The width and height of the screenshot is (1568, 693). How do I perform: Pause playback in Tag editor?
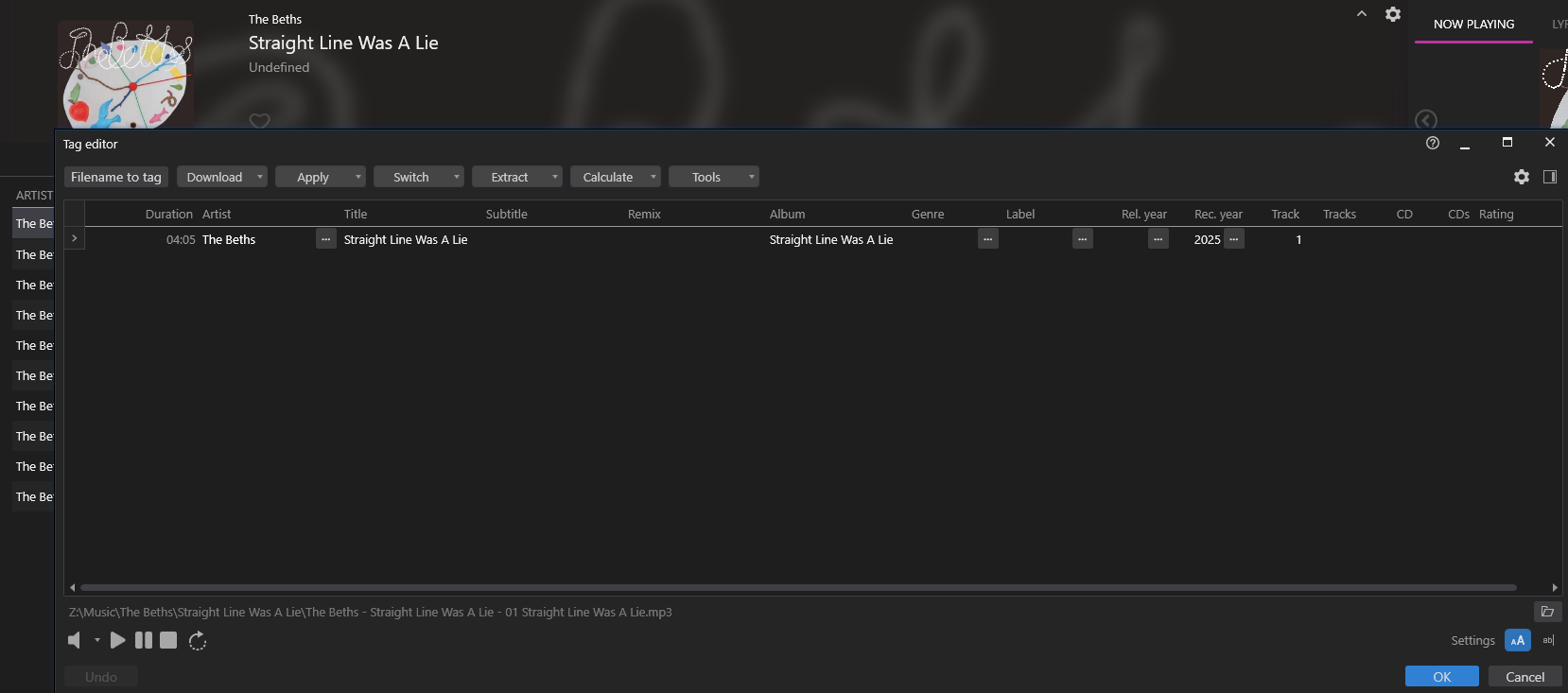[144, 640]
